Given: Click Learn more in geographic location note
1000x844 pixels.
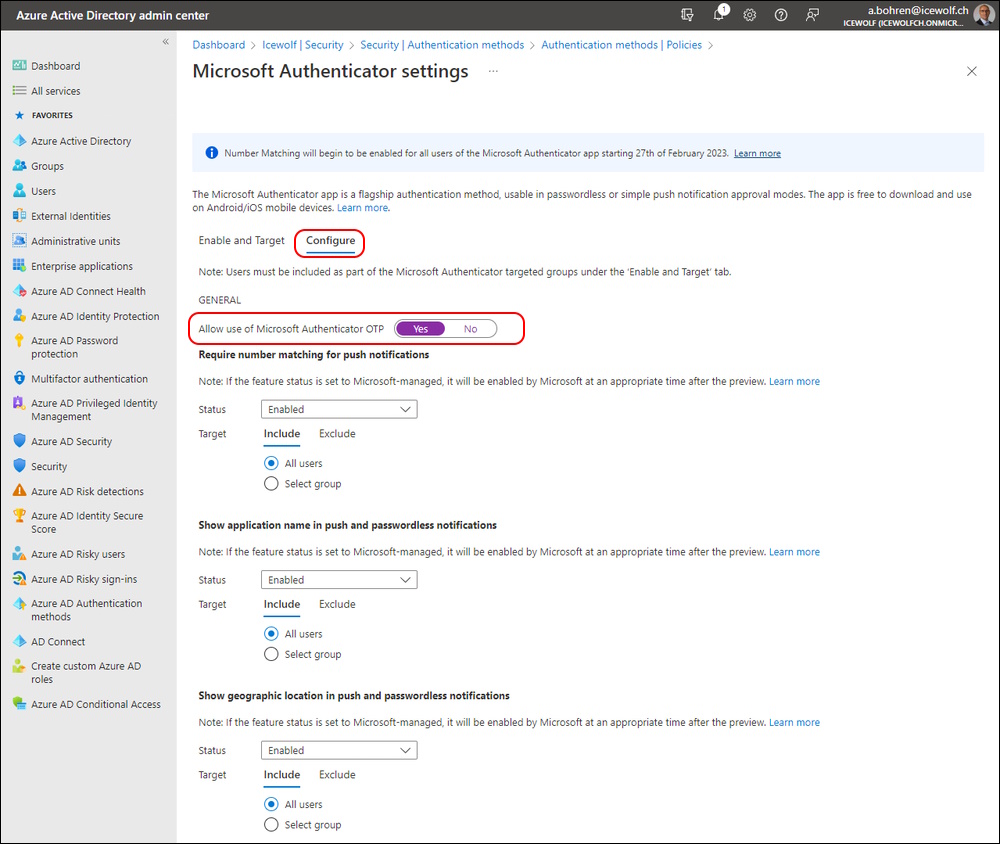Looking at the screenshot, I should (x=794, y=722).
